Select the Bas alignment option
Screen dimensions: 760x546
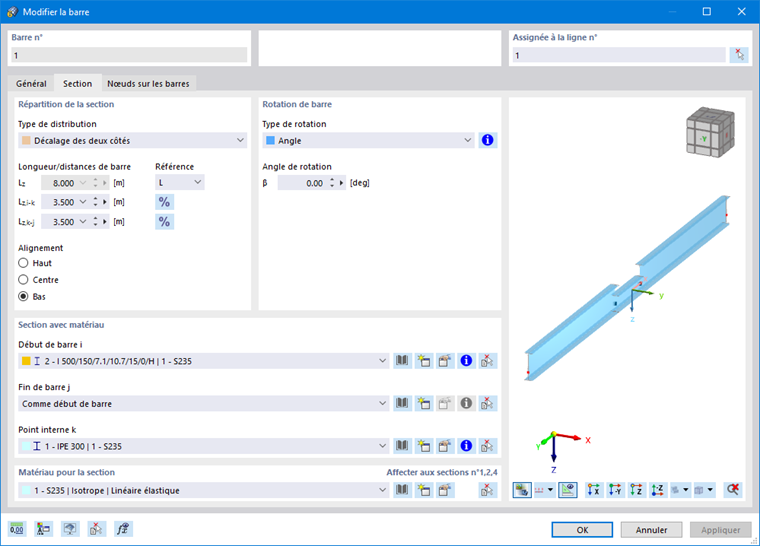(x=23, y=296)
